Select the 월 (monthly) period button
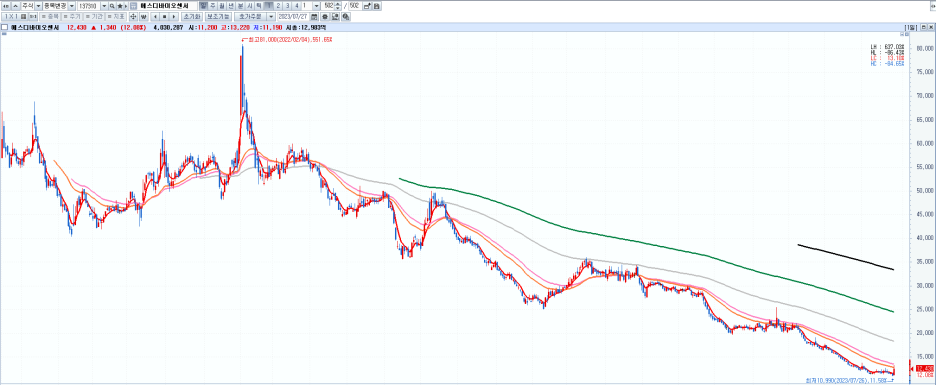Screen dimensions: 936x385 (221, 5)
